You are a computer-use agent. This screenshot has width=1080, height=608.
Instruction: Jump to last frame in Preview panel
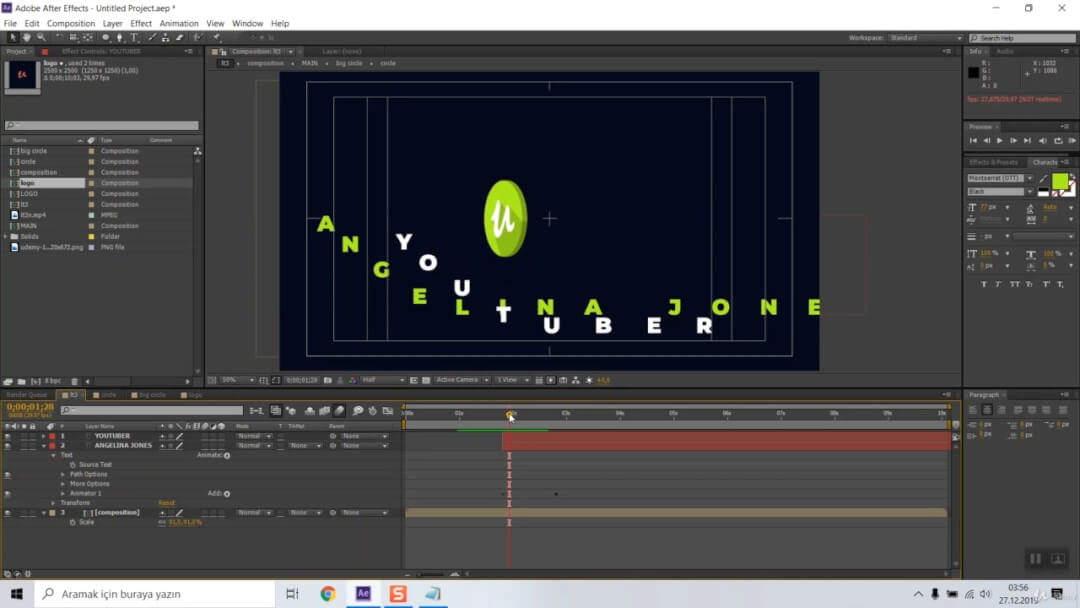coord(1027,140)
